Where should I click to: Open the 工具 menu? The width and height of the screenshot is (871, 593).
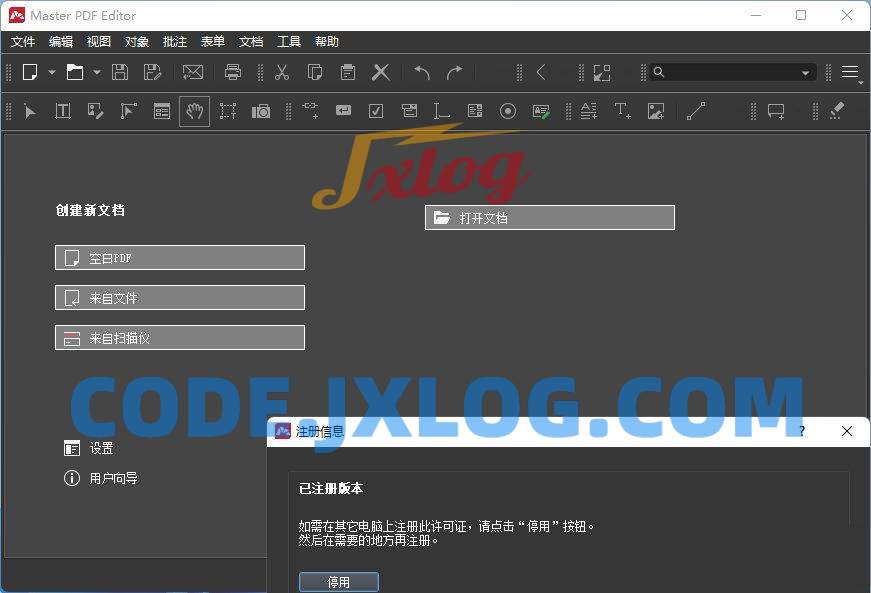tap(289, 42)
